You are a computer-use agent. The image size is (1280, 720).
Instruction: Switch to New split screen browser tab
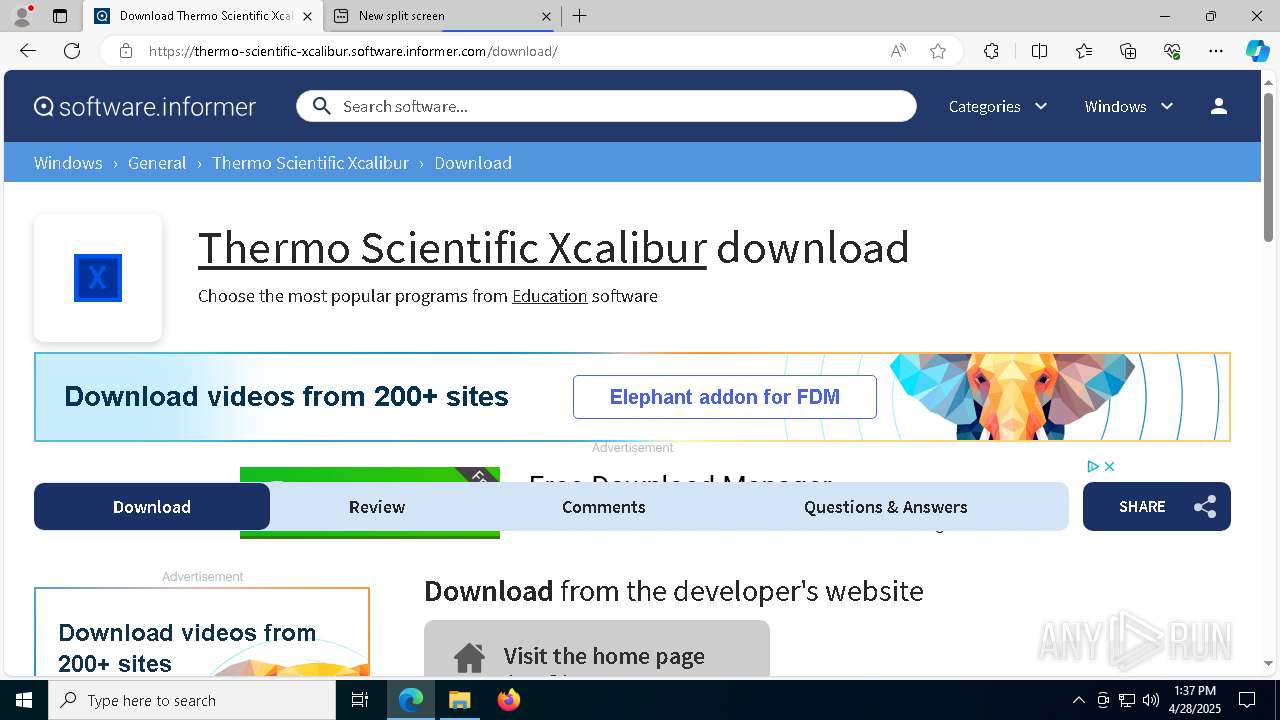point(444,16)
